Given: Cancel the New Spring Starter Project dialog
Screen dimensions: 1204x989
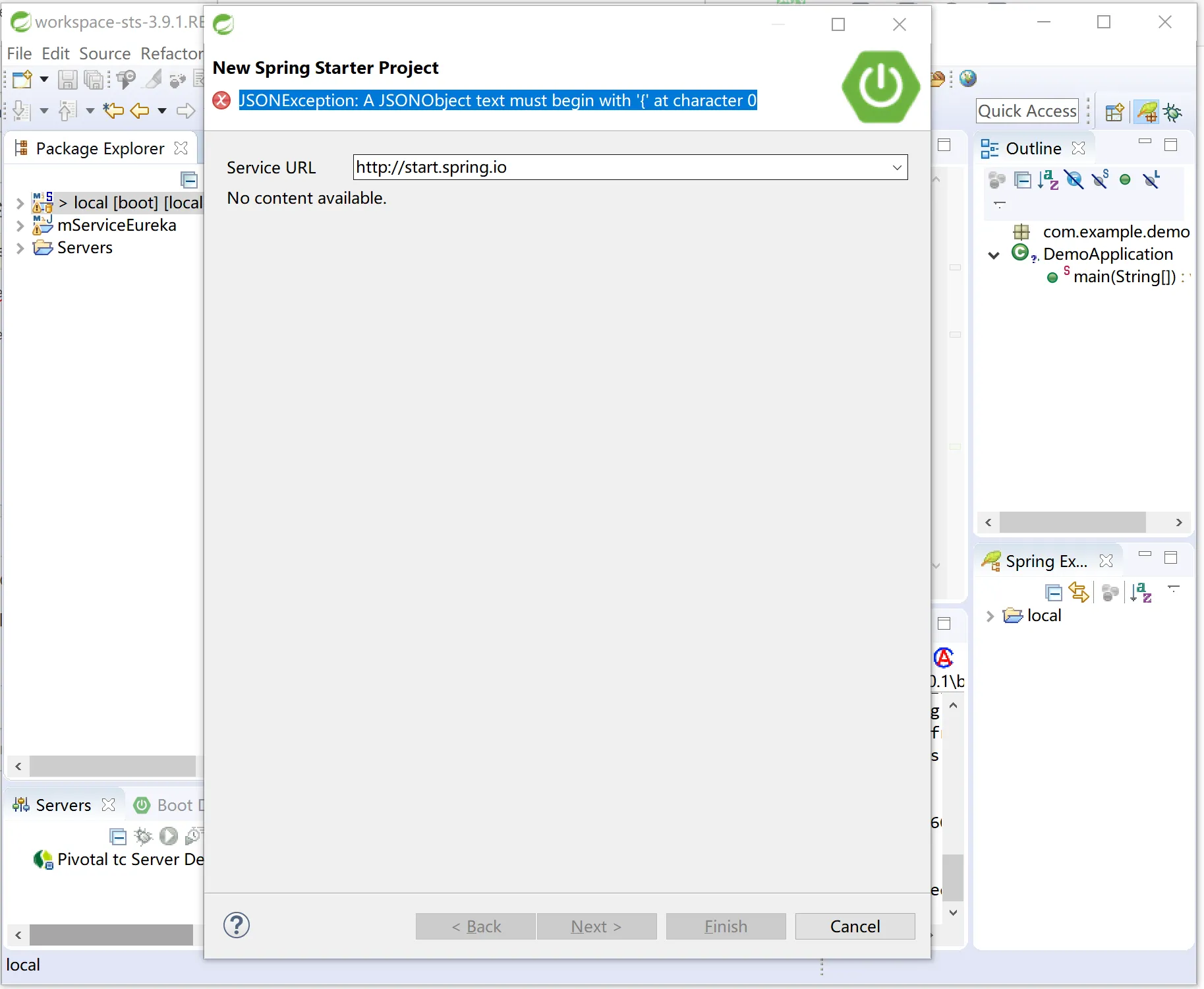Looking at the screenshot, I should [855, 926].
